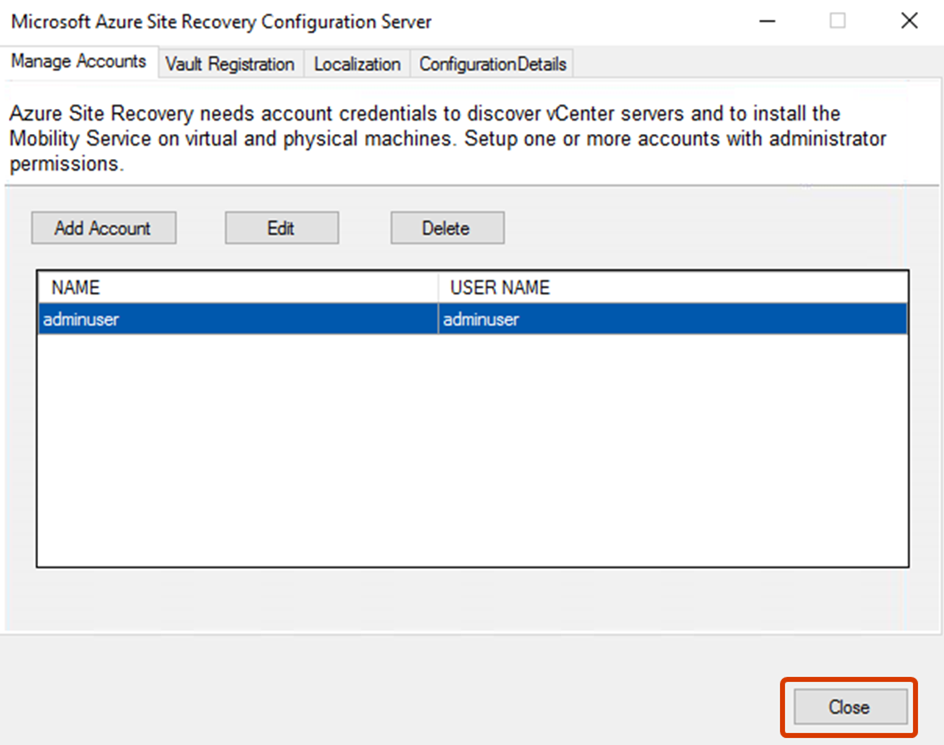944x745 pixels.
Task: Select the Manage Accounts tab
Action: click(x=79, y=61)
